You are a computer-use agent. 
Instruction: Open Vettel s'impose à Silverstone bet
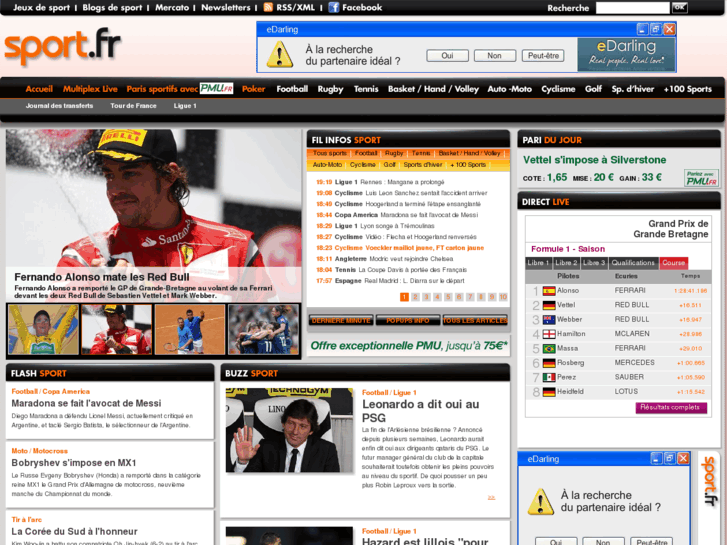point(594,160)
